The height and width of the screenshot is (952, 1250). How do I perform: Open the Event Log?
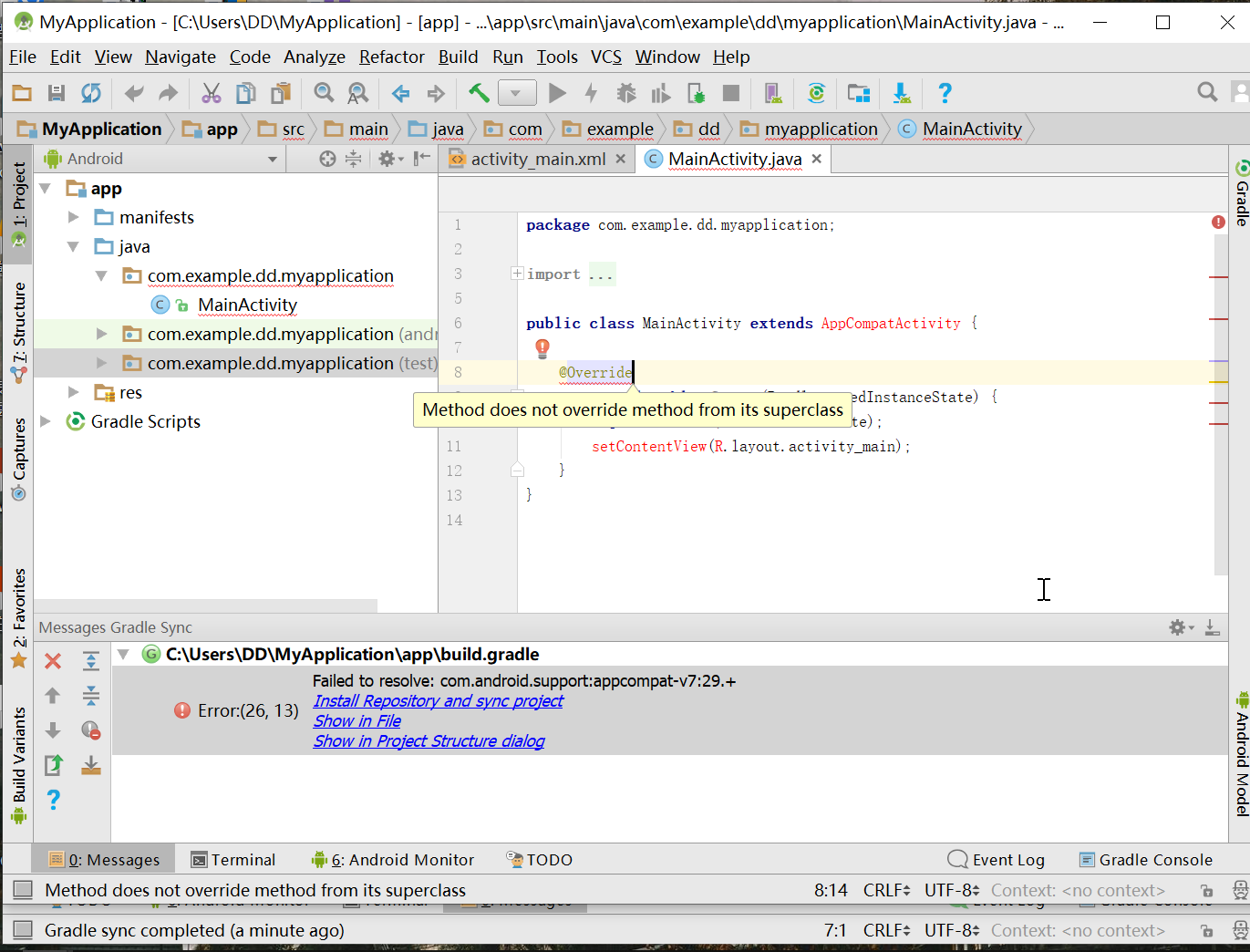996,860
